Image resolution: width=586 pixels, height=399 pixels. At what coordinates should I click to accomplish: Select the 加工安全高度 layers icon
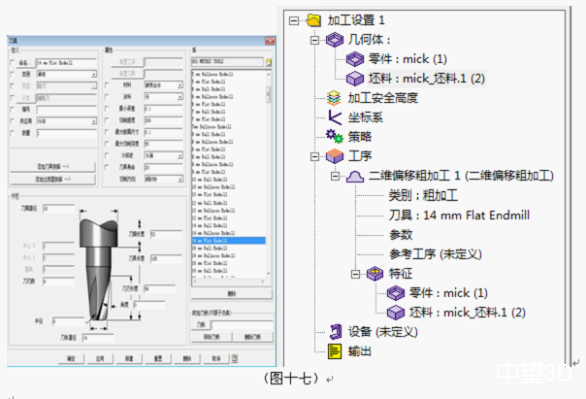[x=334, y=98]
